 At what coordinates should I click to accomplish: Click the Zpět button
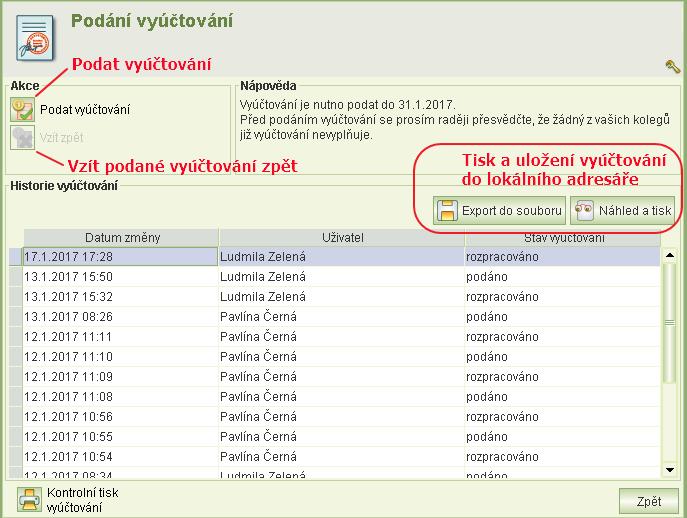click(649, 501)
